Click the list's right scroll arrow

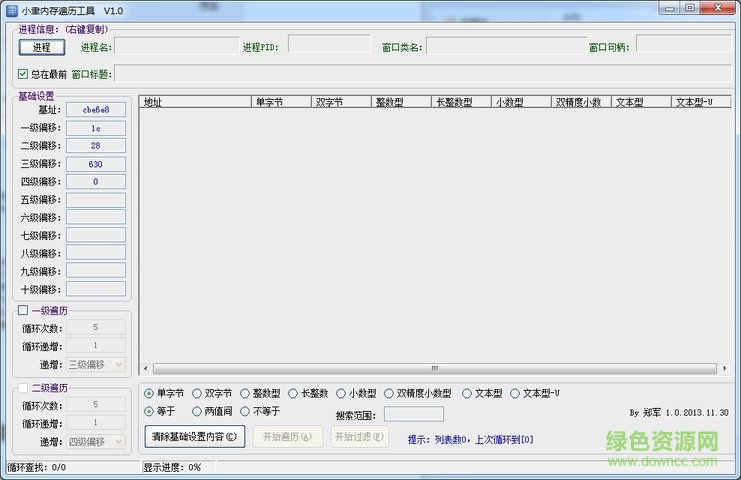724,368
